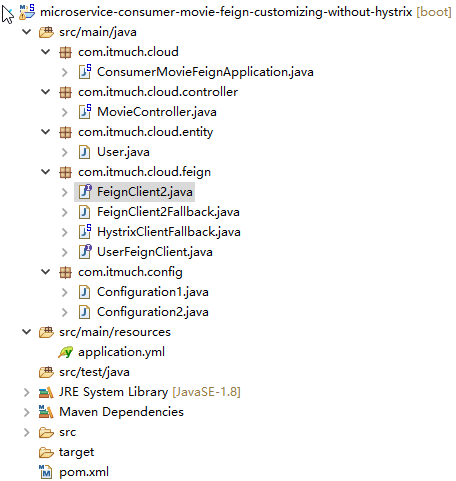Click the src/main/java source folder icon
This screenshot has width=456, height=481.
pyautogui.click(x=46, y=32)
